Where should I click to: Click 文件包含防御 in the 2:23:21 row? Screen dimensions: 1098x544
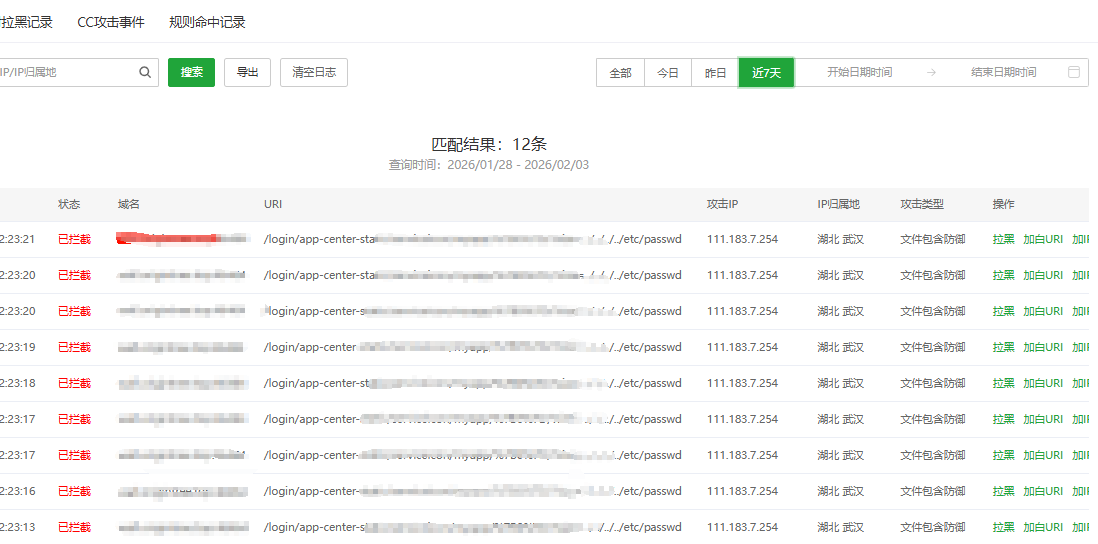tap(933, 239)
